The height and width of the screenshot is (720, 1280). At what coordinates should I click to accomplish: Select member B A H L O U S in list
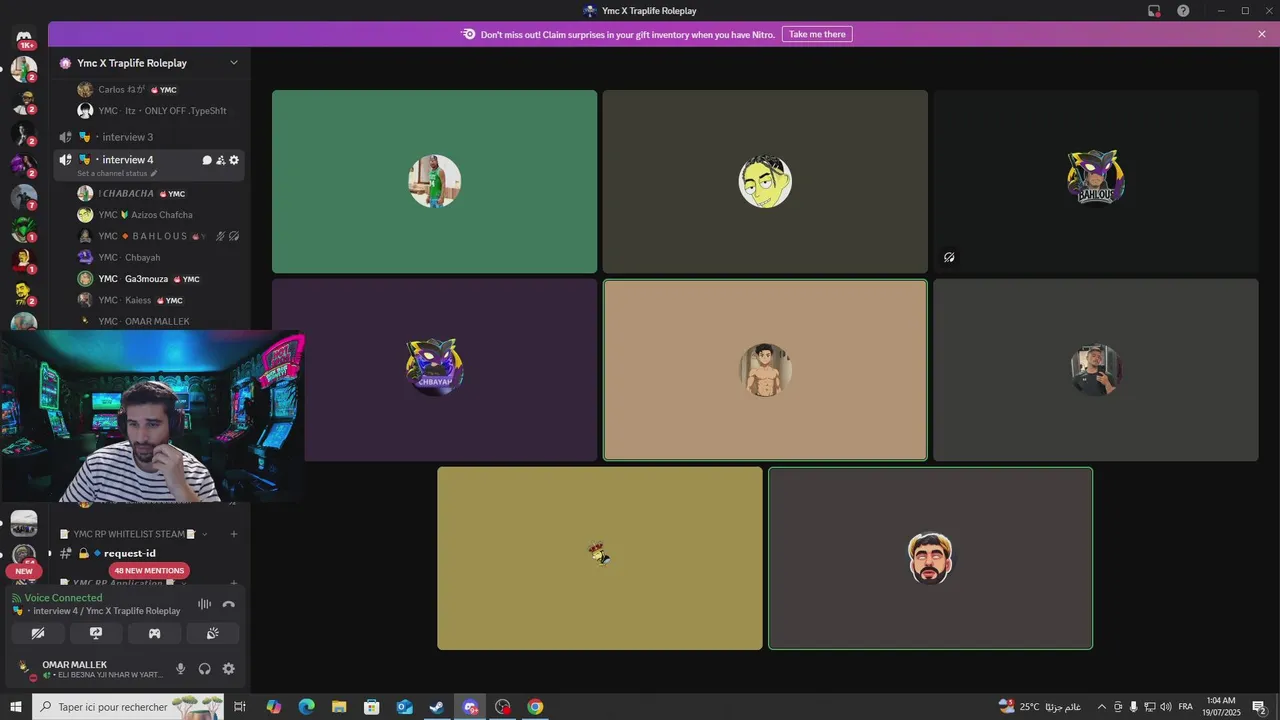148,236
